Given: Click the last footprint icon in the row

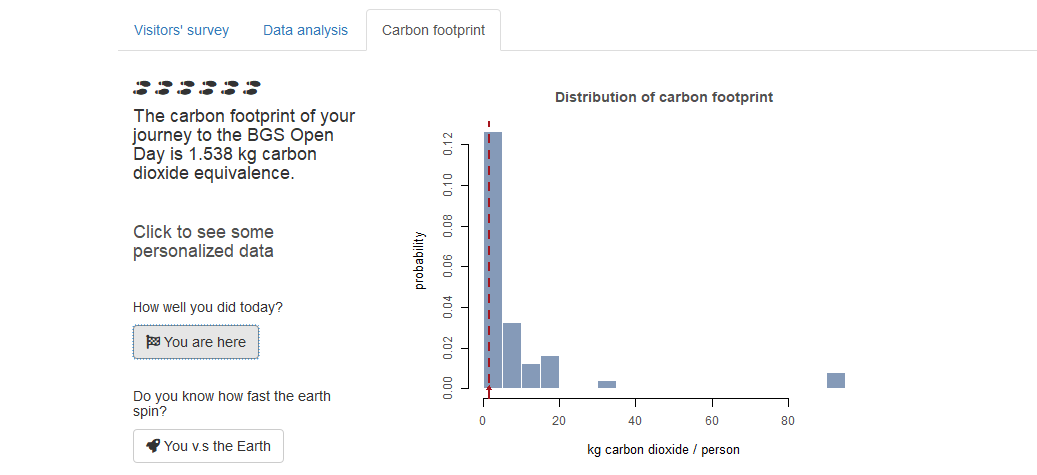Looking at the screenshot, I should [252, 88].
